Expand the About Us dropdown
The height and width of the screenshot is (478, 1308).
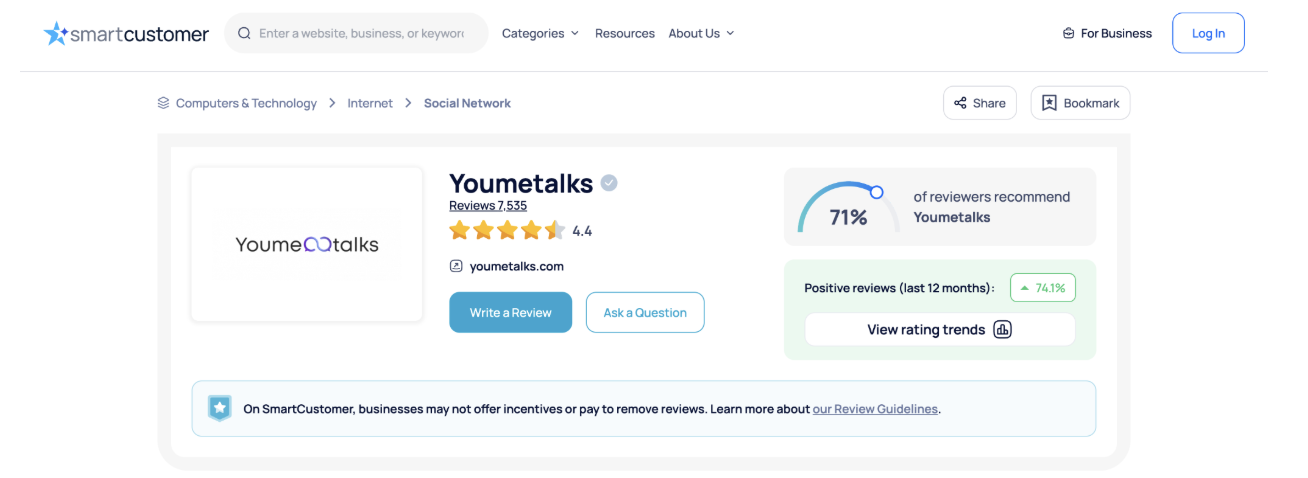701,33
